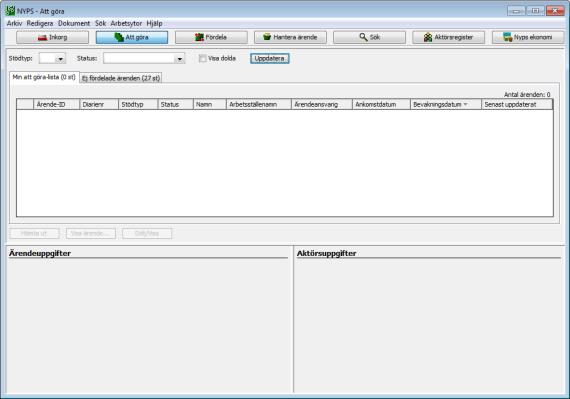Open the Inkorg toolbar button
Viewport: 570px width, 399px height.
(52, 37)
